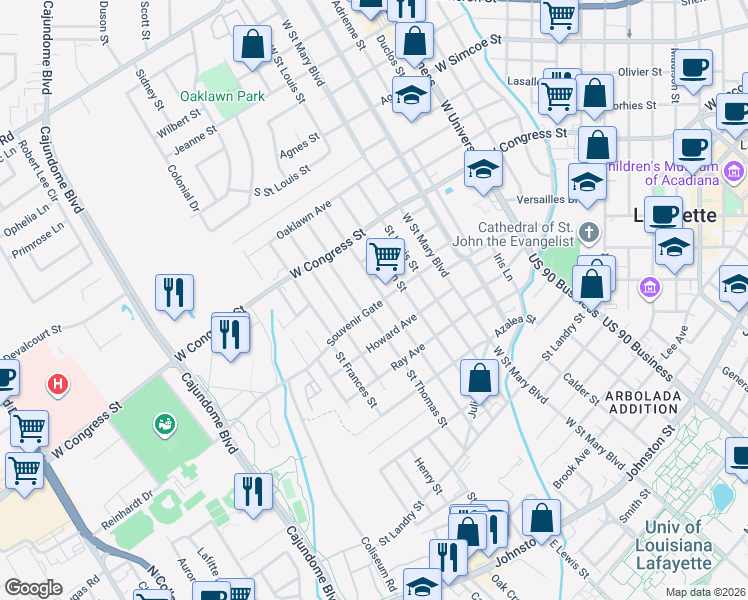Click the Map data ©2026 attribution

pos(705,592)
